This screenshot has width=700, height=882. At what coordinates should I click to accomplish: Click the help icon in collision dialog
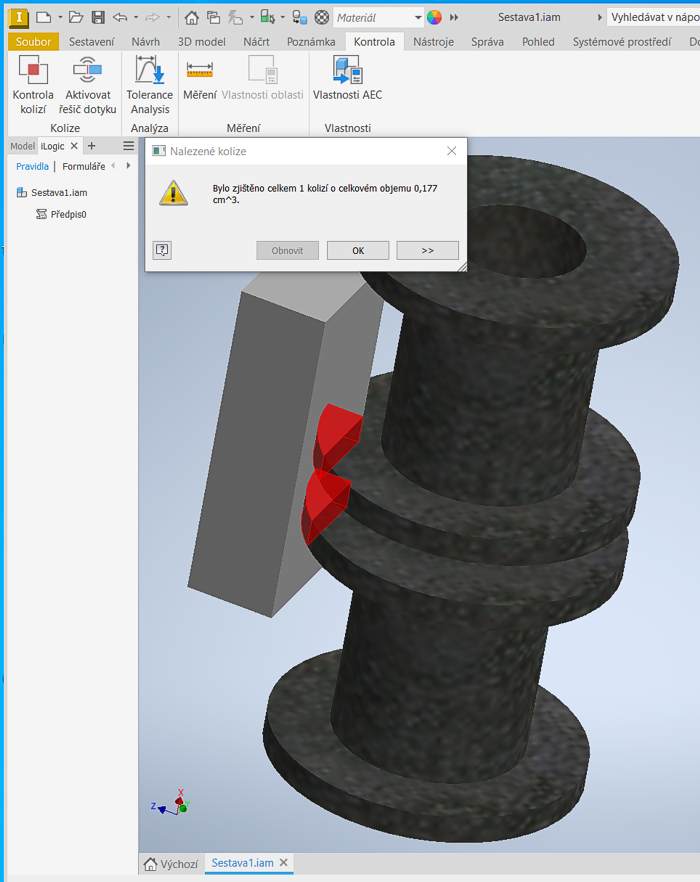(162, 250)
